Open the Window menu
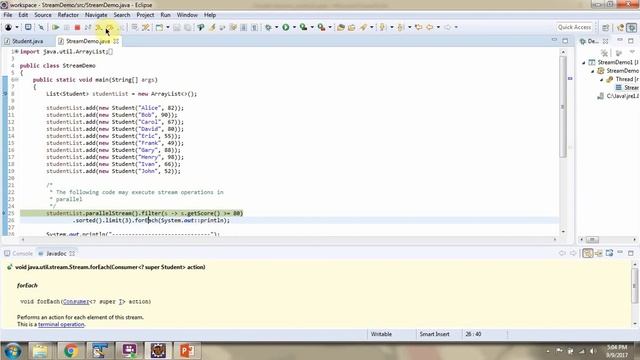This screenshot has width=640, height=360. (x=187, y=15)
